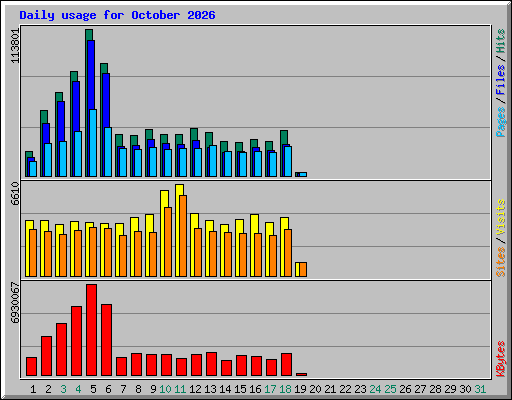This screenshot has height=400, width=512.
Task: Click the day 21 axis label
Action: pos(330,389)
